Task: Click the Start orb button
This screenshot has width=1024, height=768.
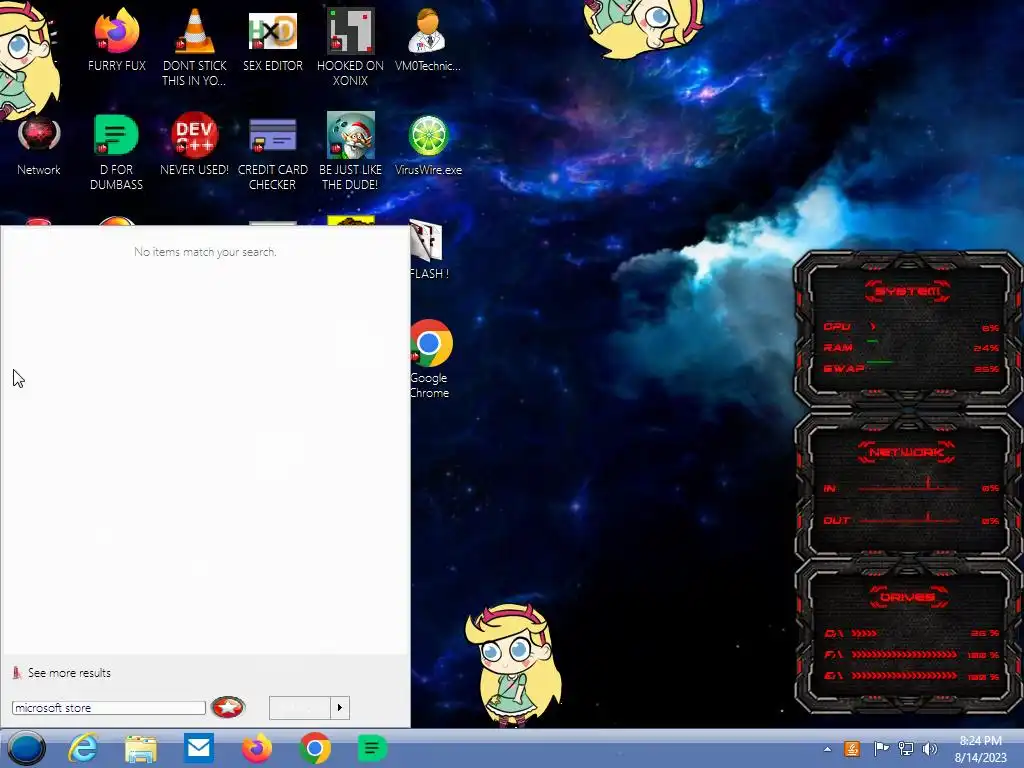Action: pos(26,748)
